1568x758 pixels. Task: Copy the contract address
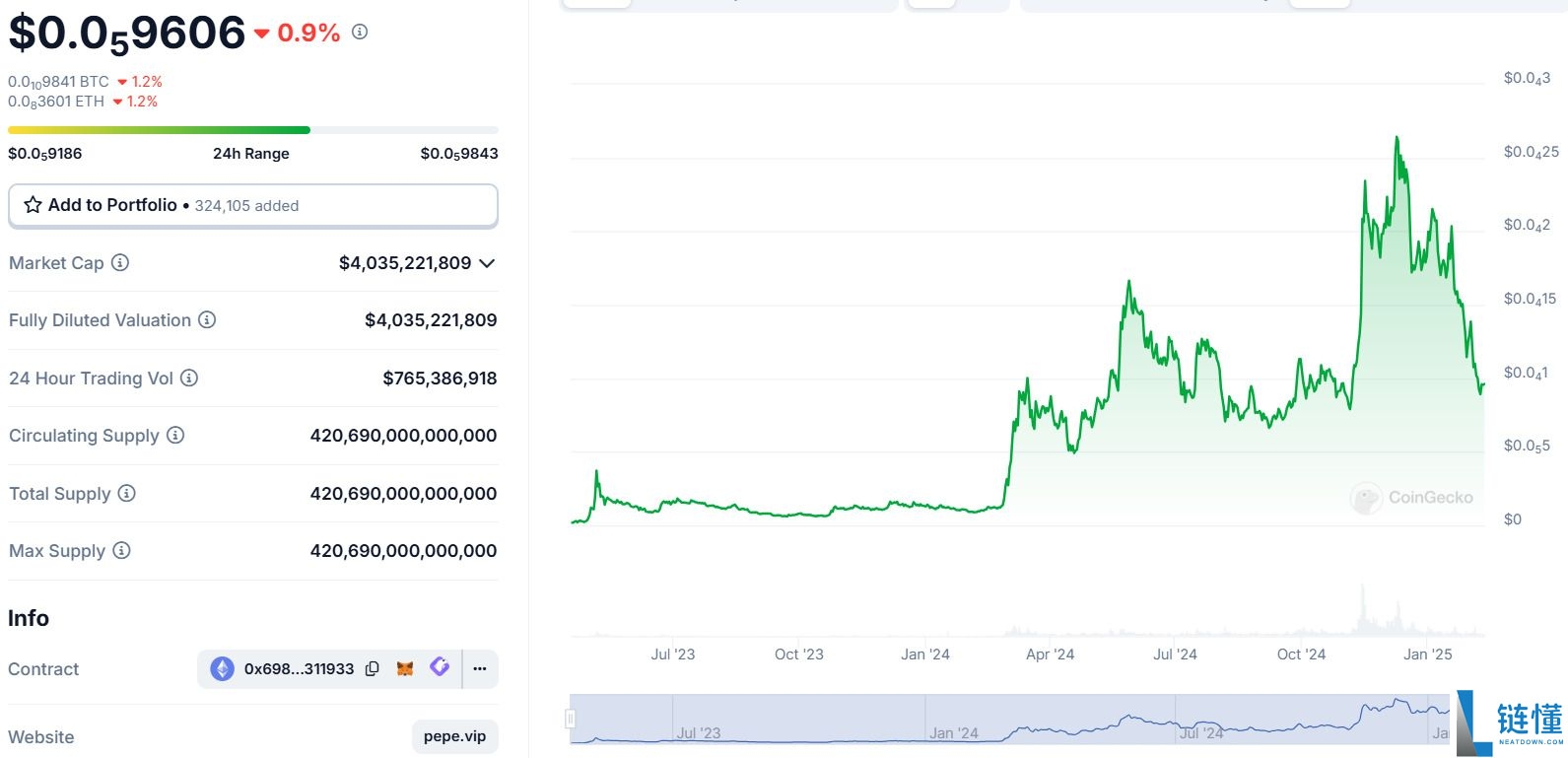[373, 668]
